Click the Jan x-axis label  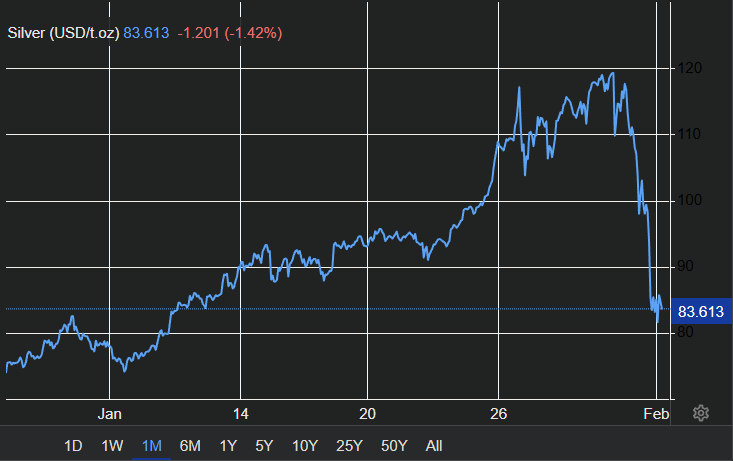(109, 414)
